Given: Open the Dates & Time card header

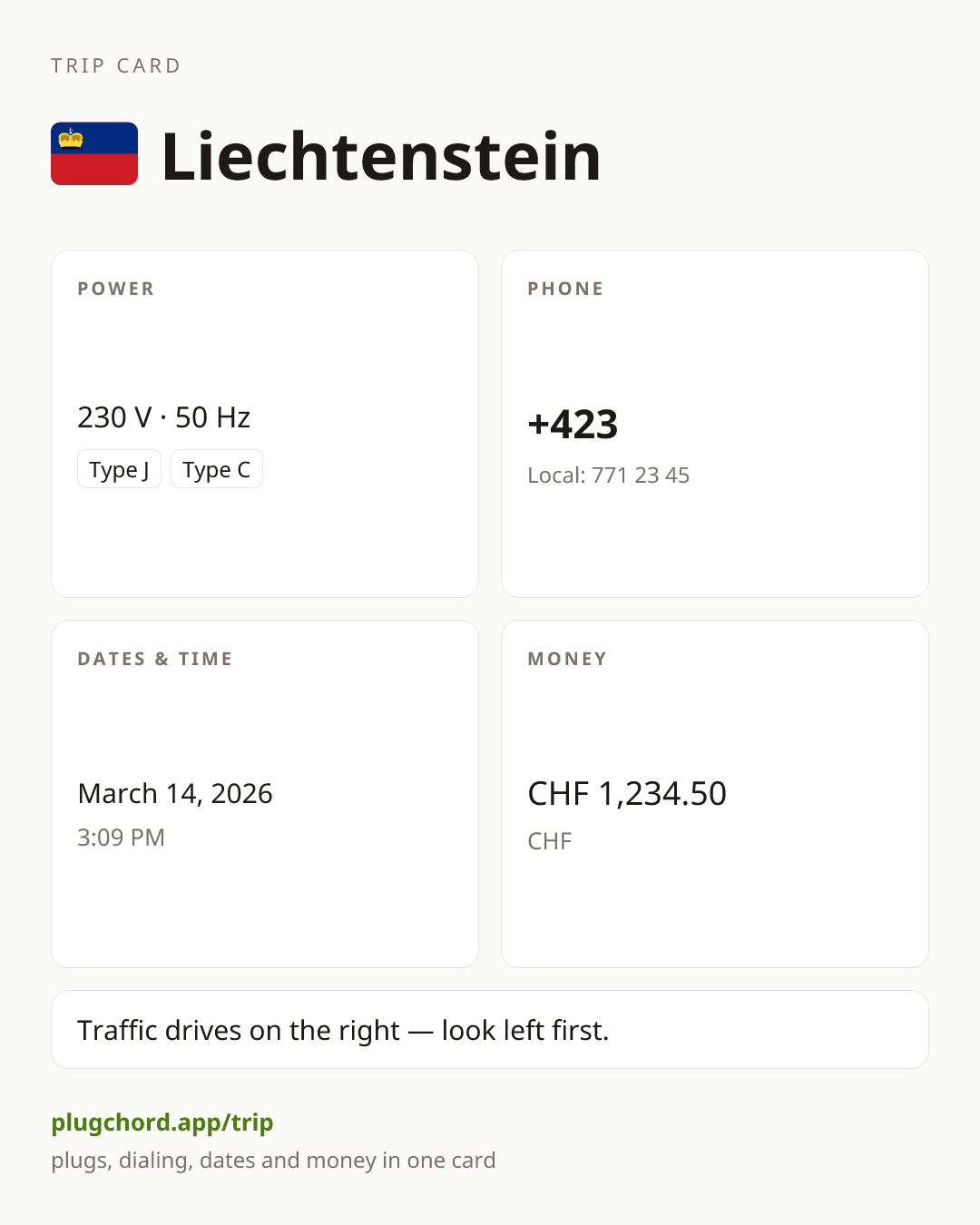Looking at the screenshot, I should (x=155, y=659).
